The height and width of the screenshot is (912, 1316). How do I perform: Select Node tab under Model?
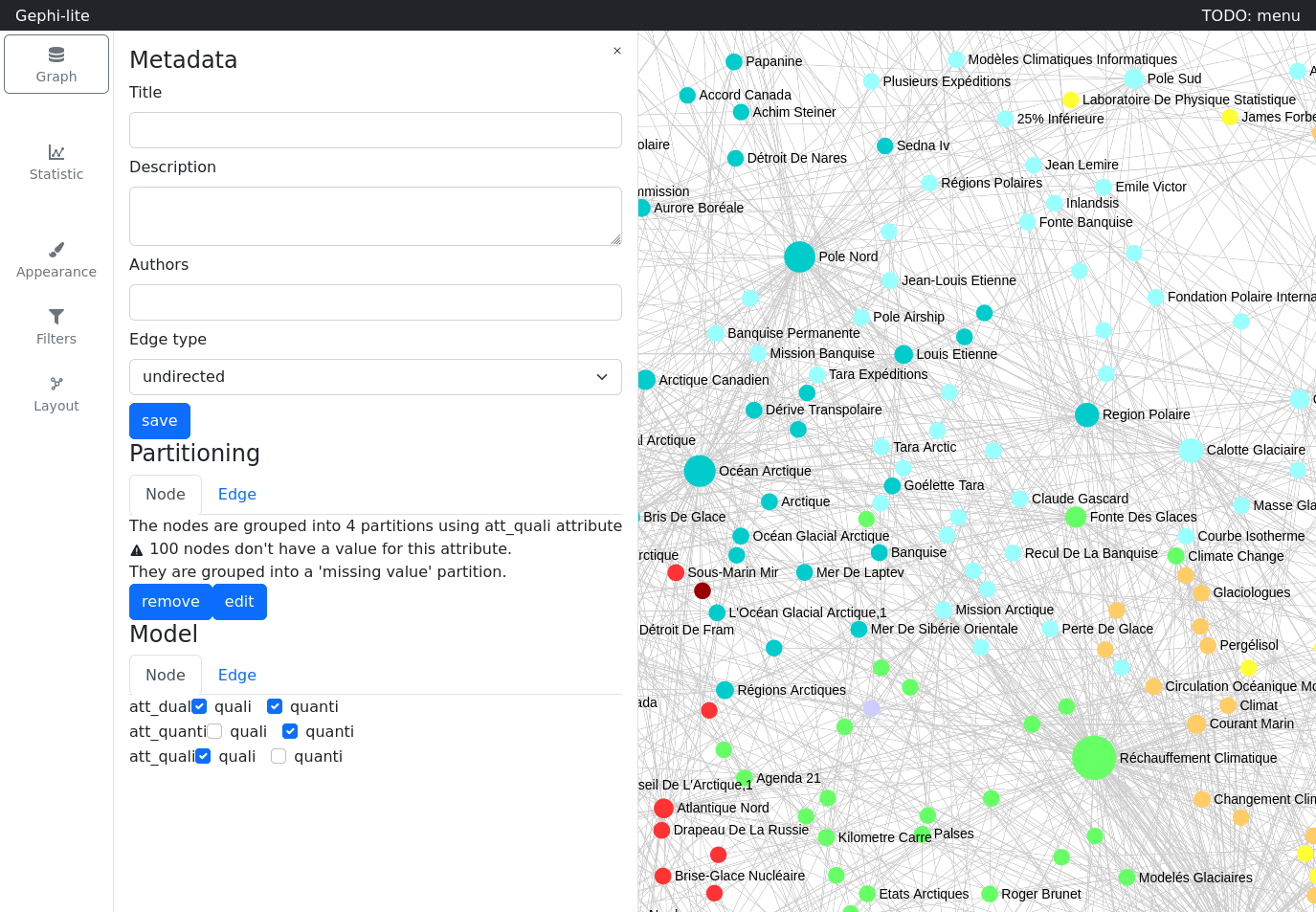click(x=166, y=676)
